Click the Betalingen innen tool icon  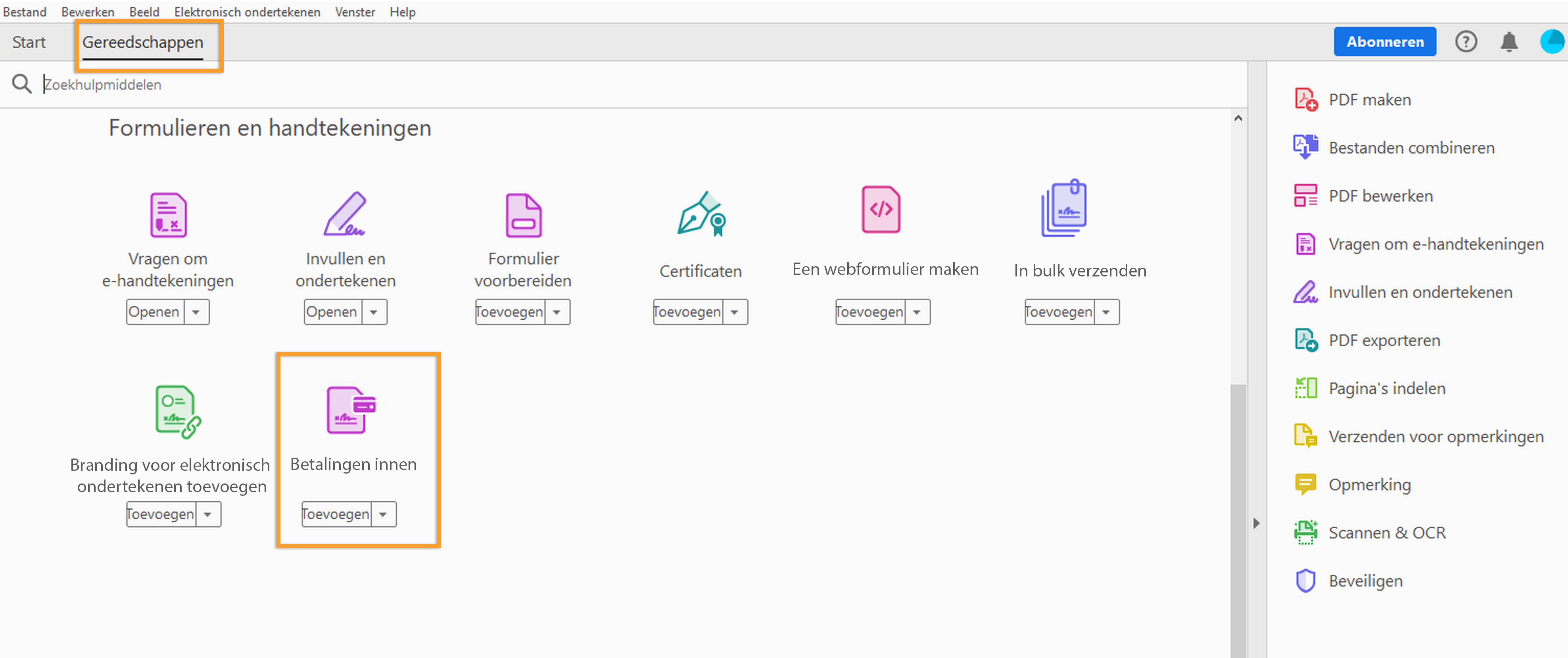(351, 410)
